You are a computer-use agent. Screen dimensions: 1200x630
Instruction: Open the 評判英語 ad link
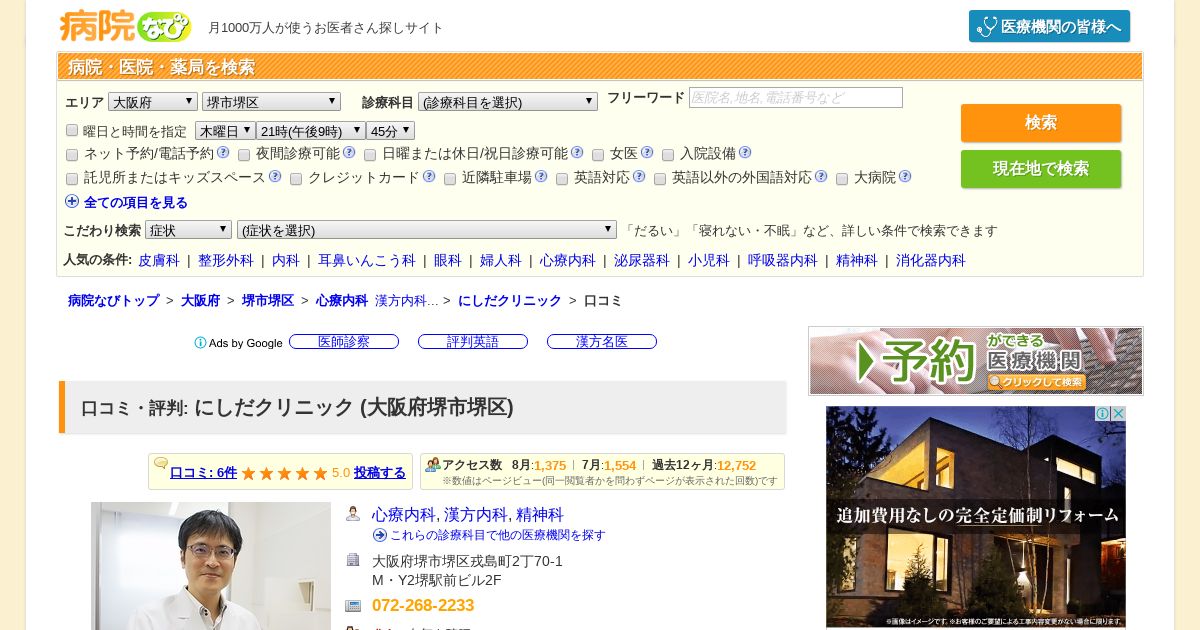tap(473, 342)
